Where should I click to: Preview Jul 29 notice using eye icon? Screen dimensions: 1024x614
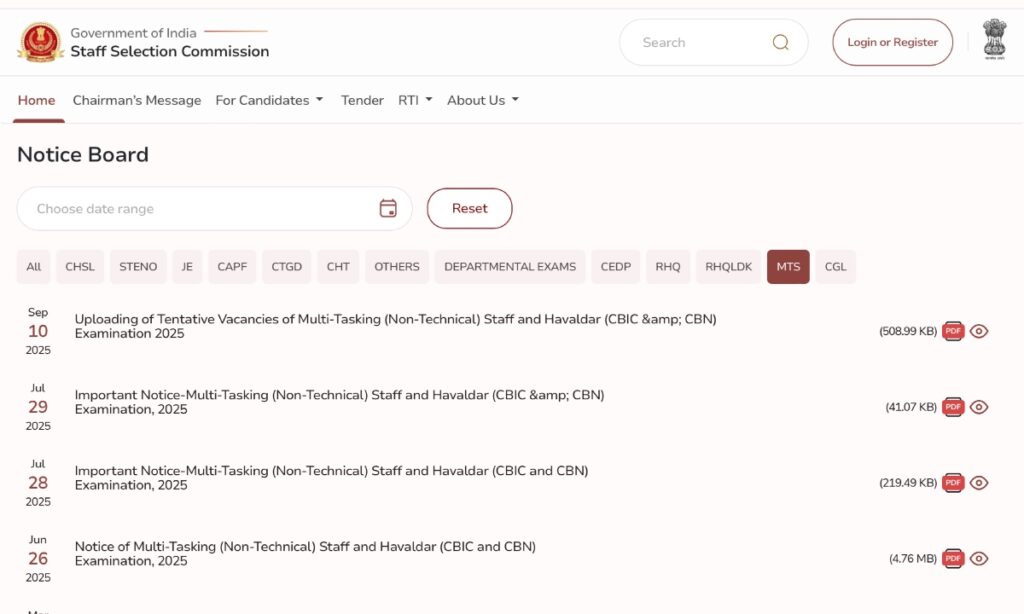click(x=979, y=407)
